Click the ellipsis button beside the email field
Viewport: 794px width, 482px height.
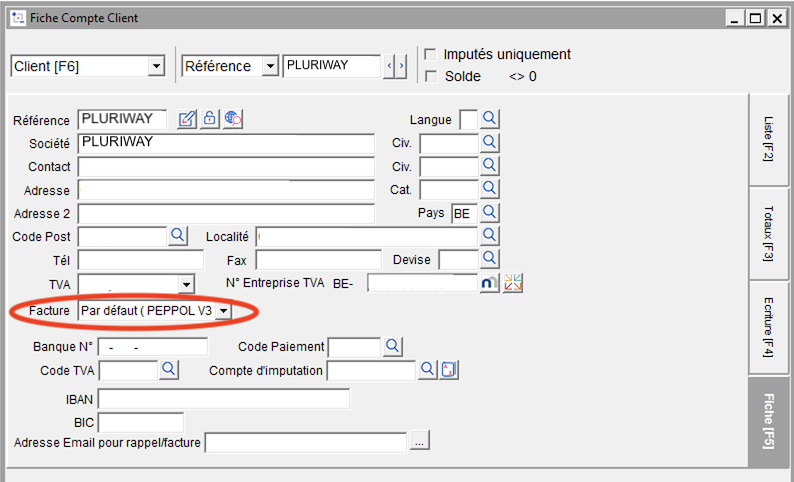(x=419, y=441)
